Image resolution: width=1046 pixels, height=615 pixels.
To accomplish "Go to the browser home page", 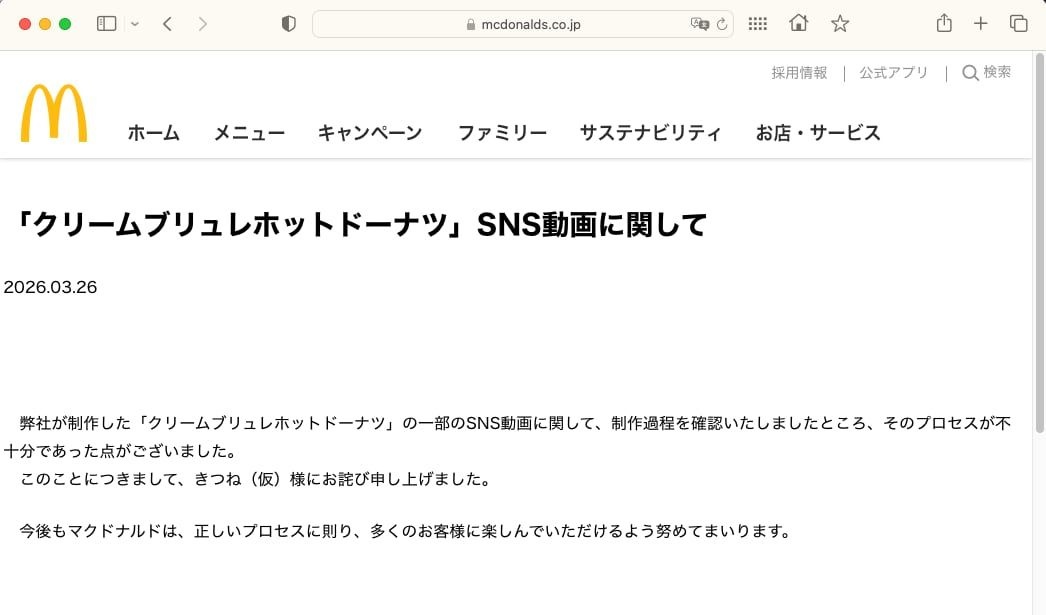I will [x=798, y=24].
